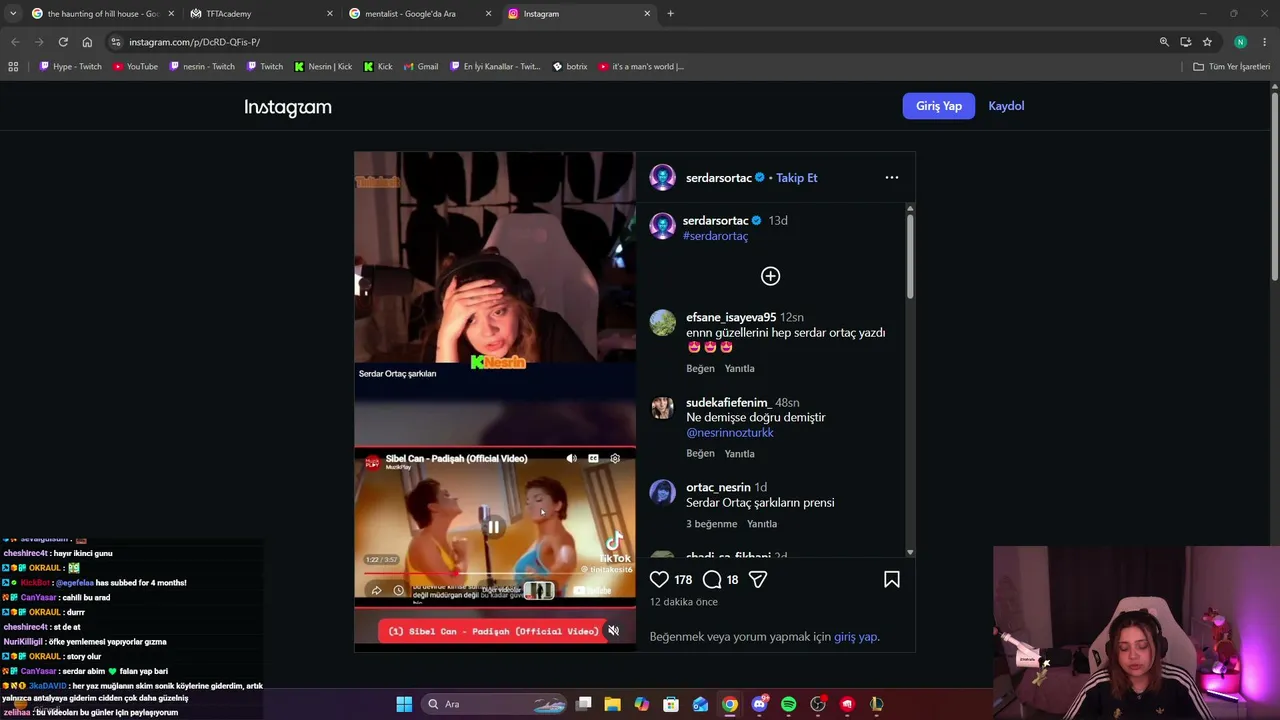1280x720 pixels.
Task: Click the taskbar Ara search box
Action: [x=494, y=704]
